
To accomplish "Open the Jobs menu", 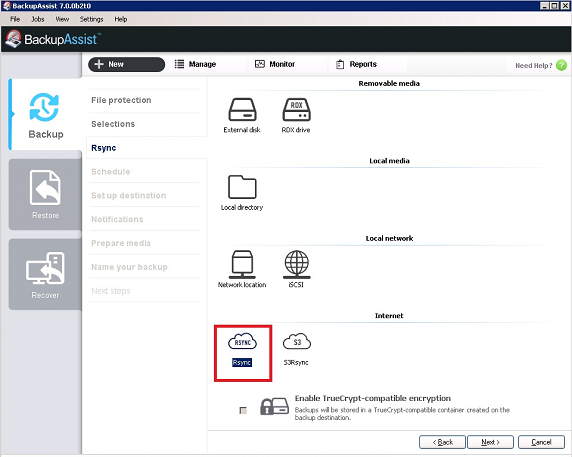I will [38, 19].
